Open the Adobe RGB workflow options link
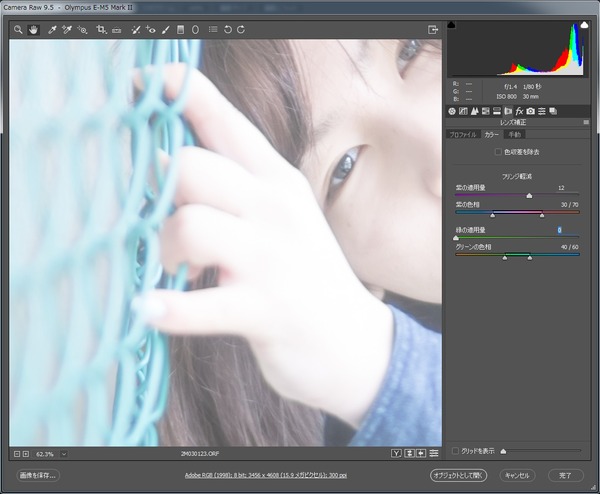 pyautogui.click(x=266, y=475)
